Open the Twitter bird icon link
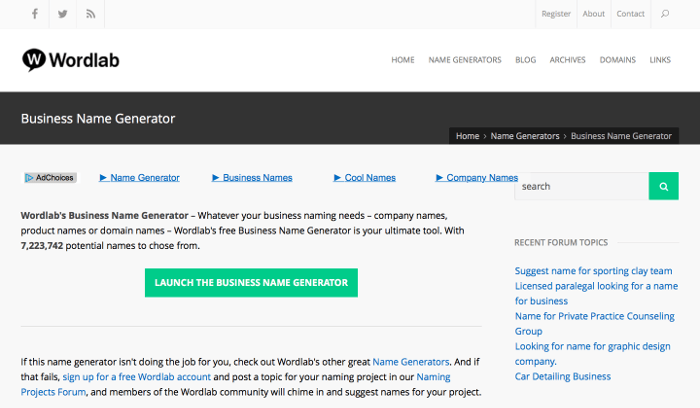Screen dimensions: 700x408 [x=62, y=14]
